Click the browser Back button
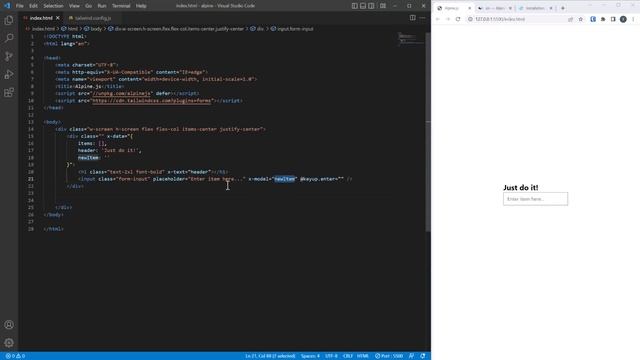 coord(438,19)
